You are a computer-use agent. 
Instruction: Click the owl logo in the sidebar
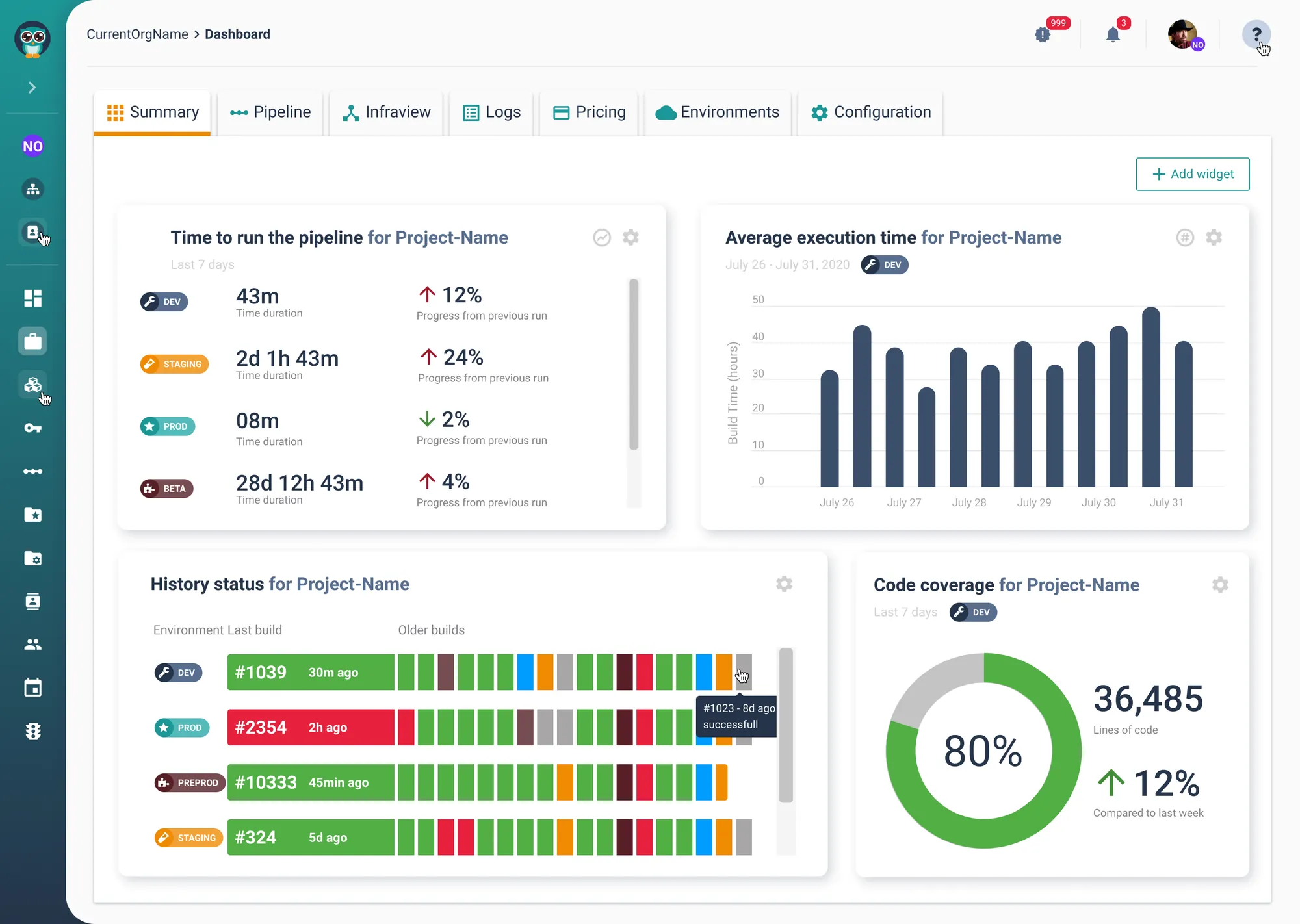coord(32,39)
